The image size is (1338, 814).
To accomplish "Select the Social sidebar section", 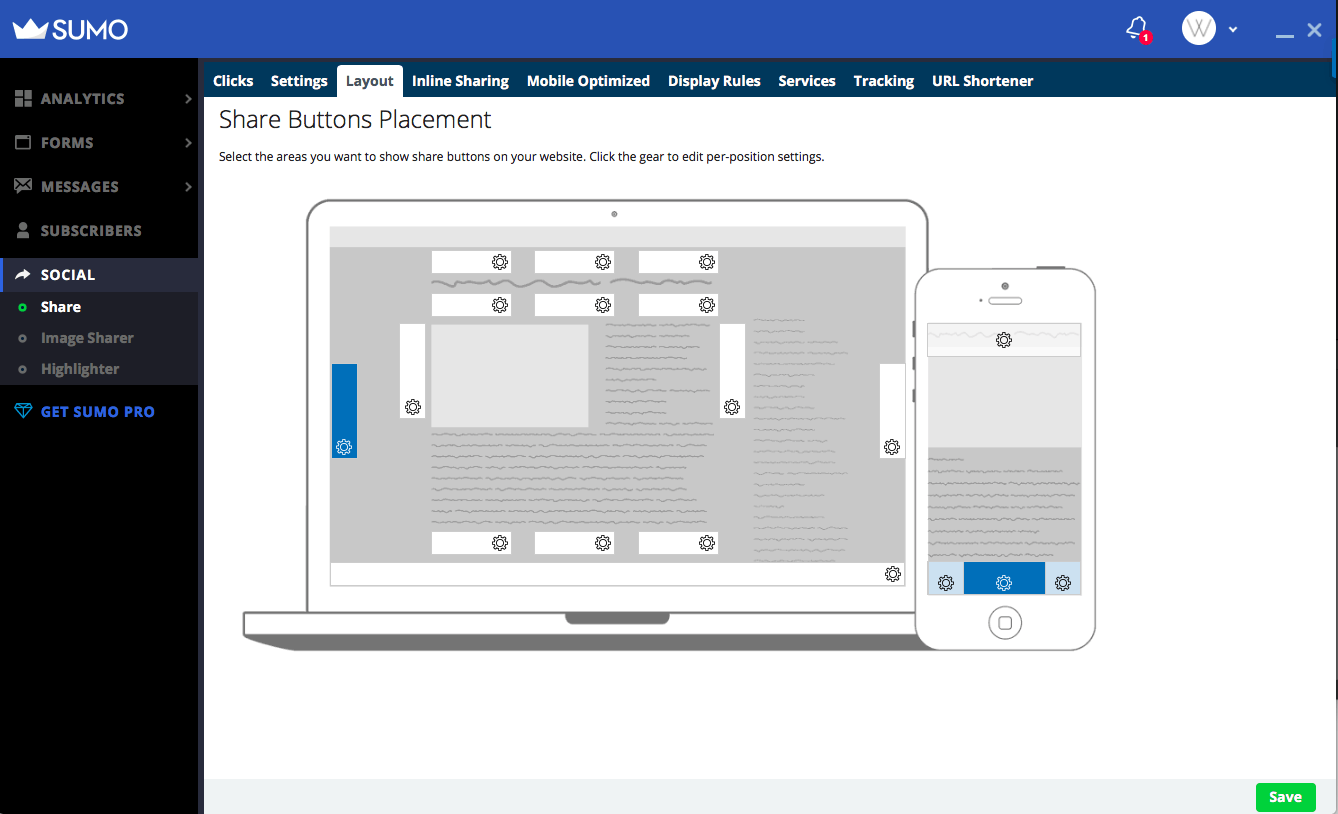I will (x=99, y=275).
